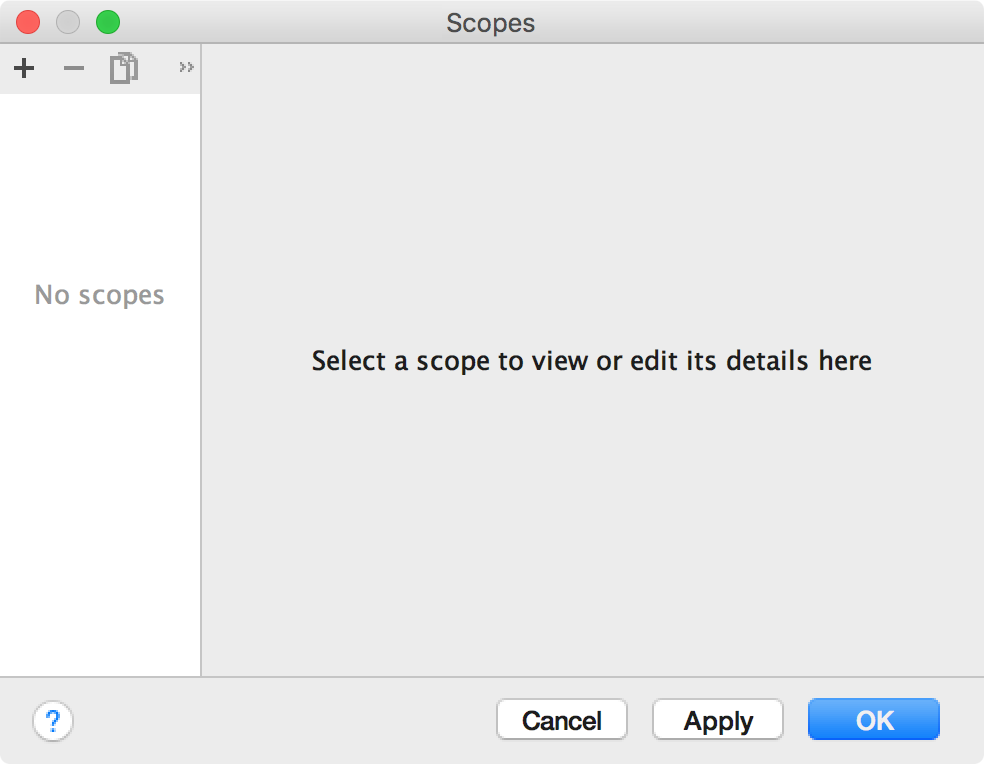Click the copy configuration icon

124,68
